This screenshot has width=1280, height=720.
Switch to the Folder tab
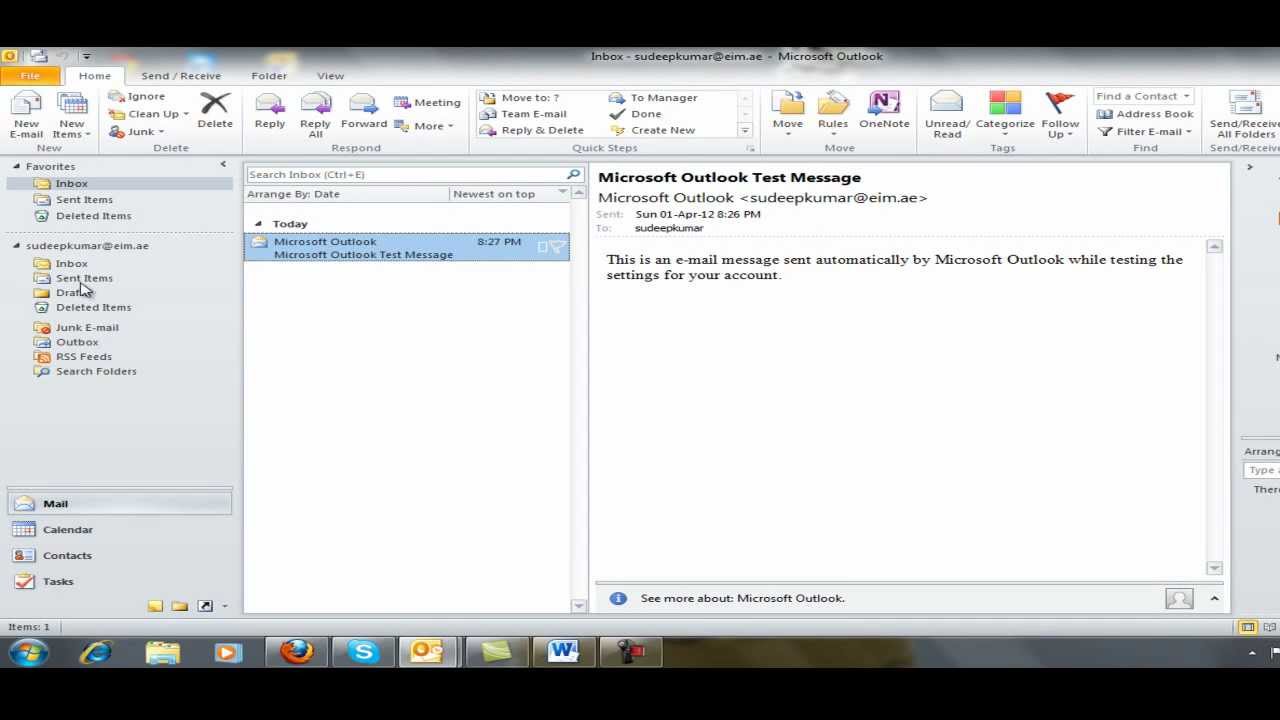pos(269,76)
